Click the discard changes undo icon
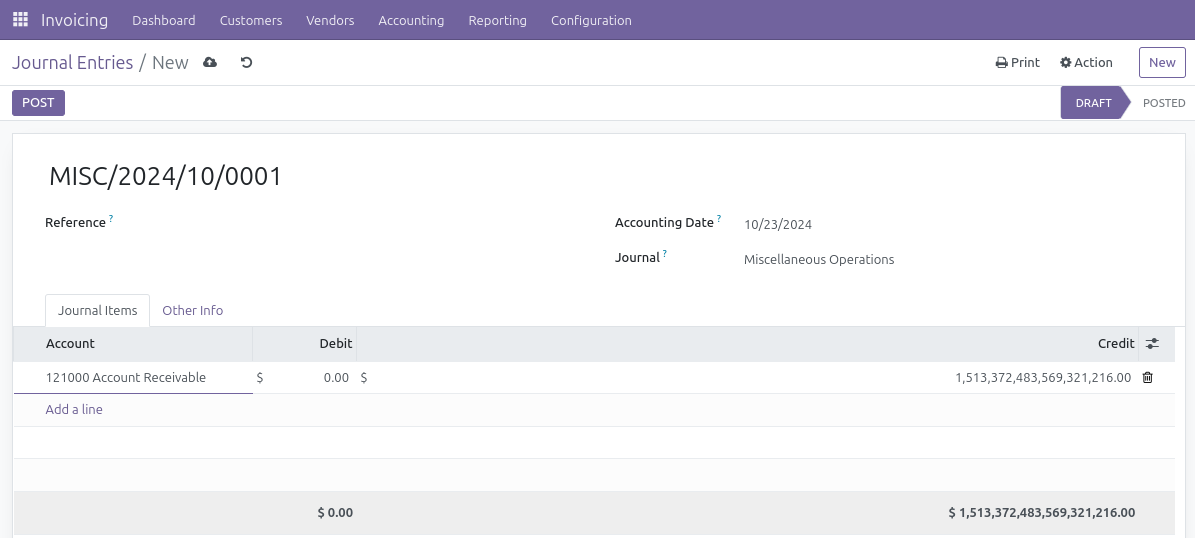Screen dimensions: 1195x538 tap(246, 63)
